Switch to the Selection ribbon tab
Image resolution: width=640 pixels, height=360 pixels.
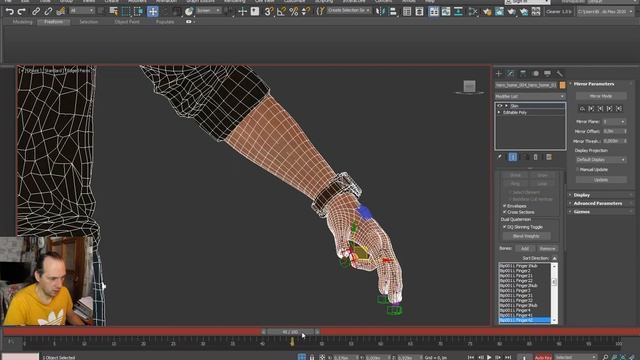click(88, 22)
